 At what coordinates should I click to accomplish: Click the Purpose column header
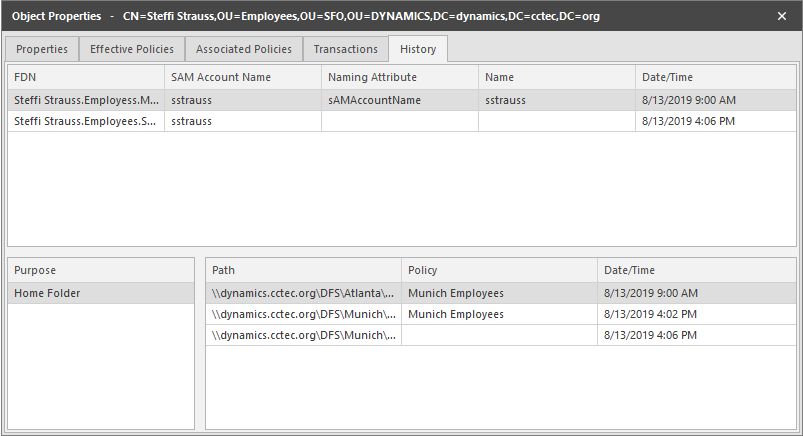point(100,270)
